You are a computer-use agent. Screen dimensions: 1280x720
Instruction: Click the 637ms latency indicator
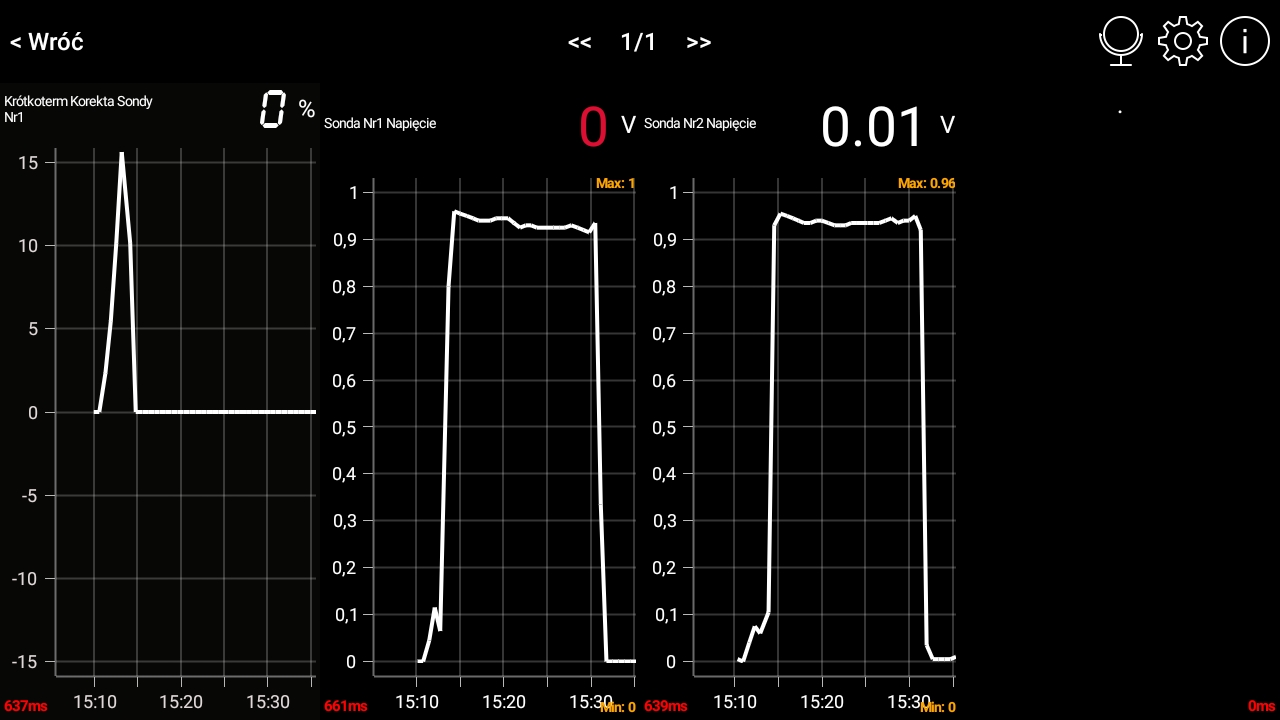[x=26, y=706]
